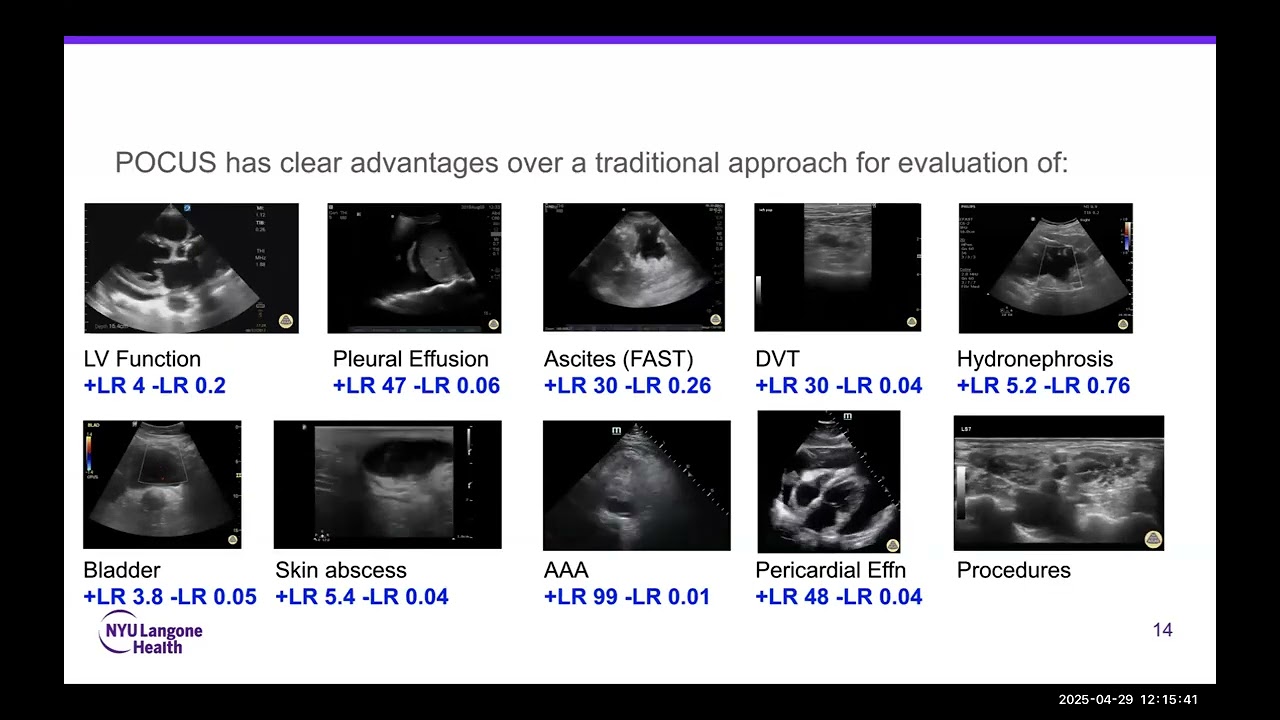Click the slide title starting 'POCUS has clear advantages'

click(x=592, y=163)
